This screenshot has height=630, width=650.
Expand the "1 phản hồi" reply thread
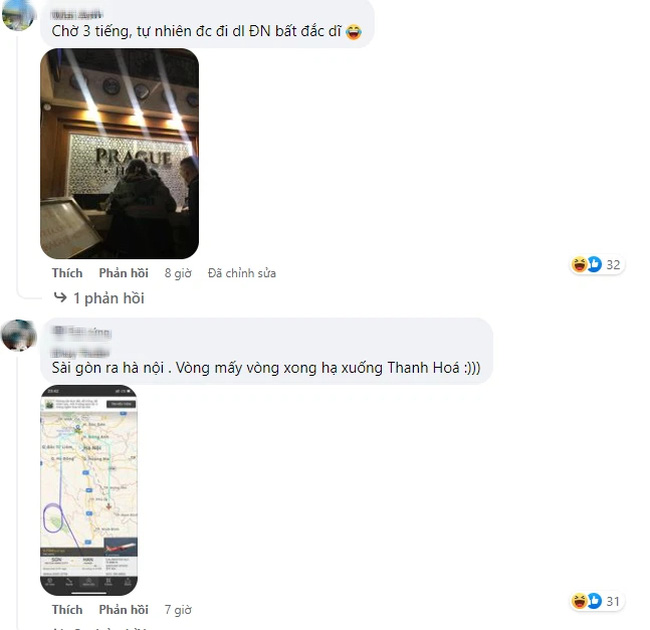[x=109, y=298]
